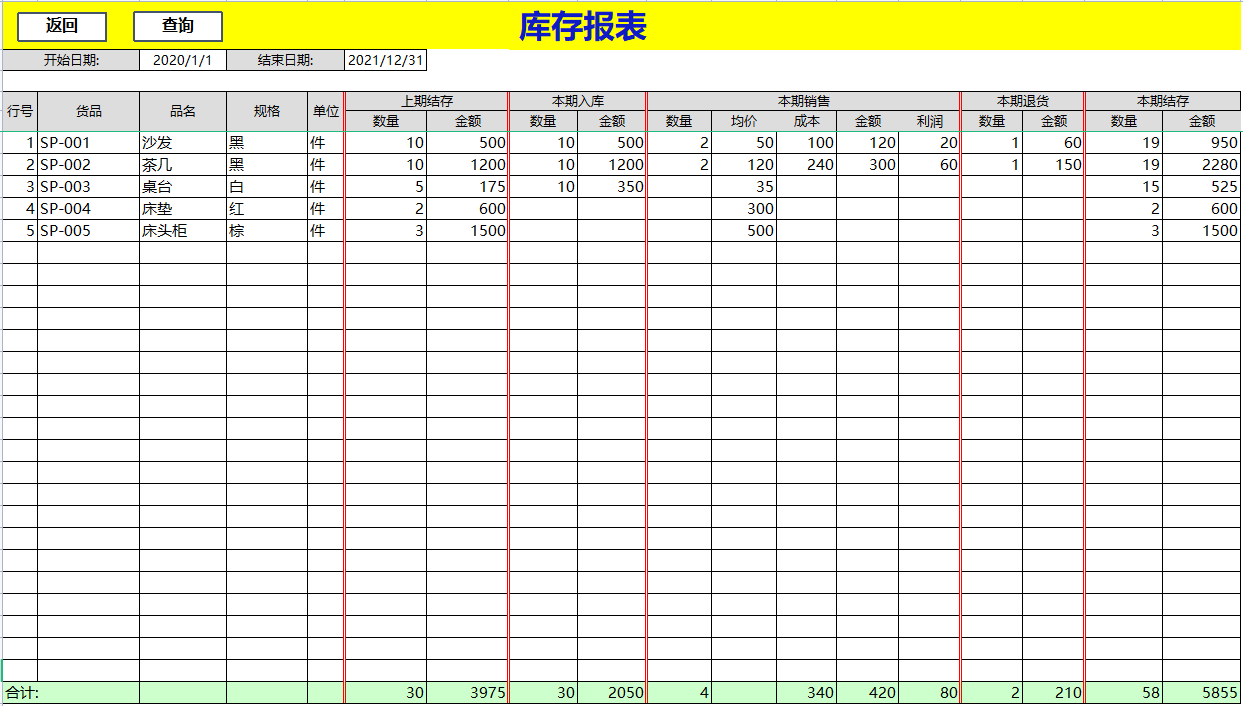Click SP-002 ending balance amount 2280
Image resolution: width=1243 pixels, height=706 pixels.
(x=1202, y=165)
